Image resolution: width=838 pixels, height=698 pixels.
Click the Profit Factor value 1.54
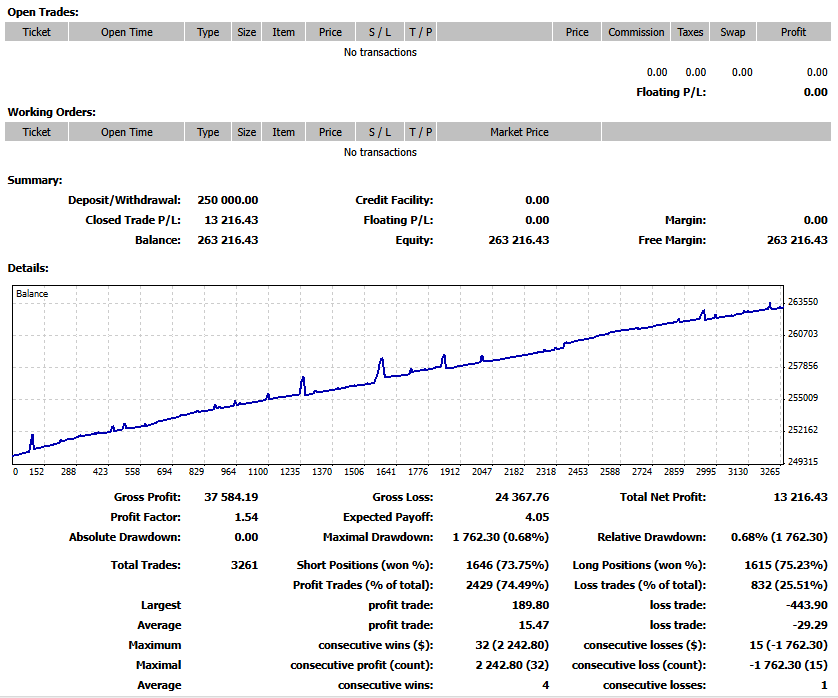(x=245, y=517)
